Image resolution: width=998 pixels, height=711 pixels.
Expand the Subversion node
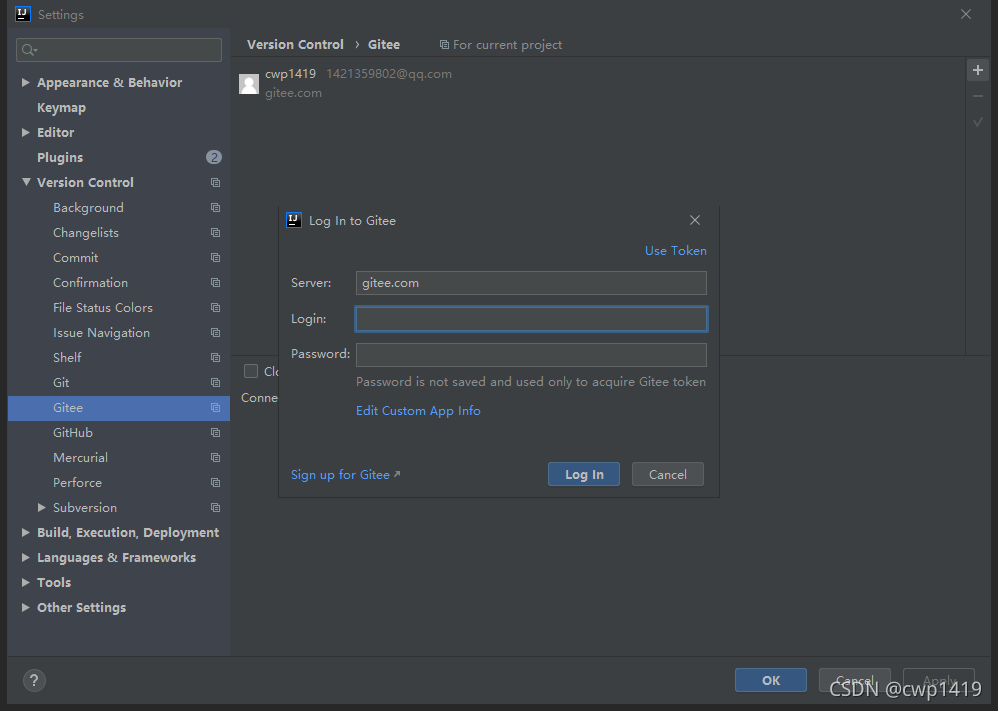point(41,507)
